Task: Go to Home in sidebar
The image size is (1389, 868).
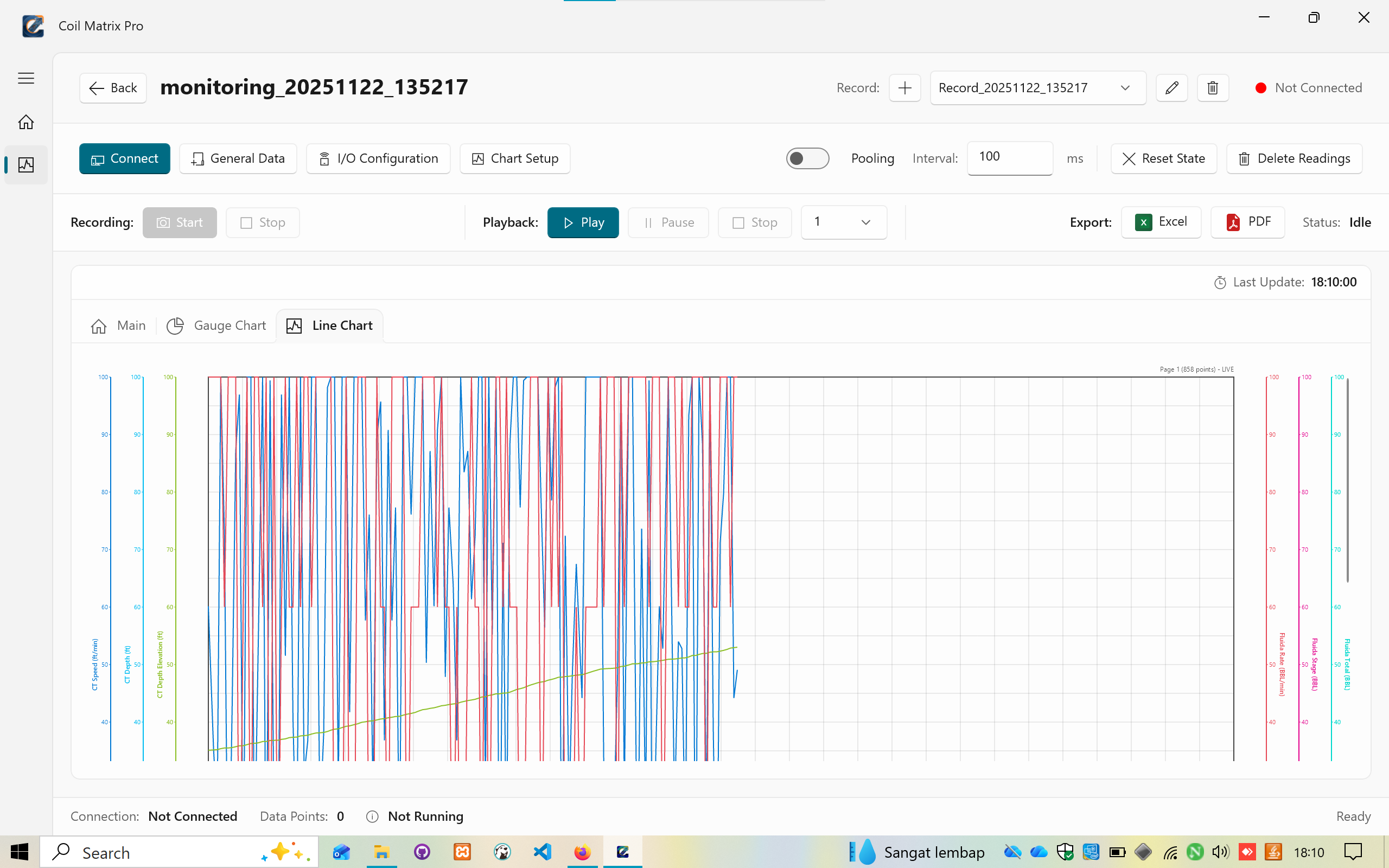Action: point(26,122)
